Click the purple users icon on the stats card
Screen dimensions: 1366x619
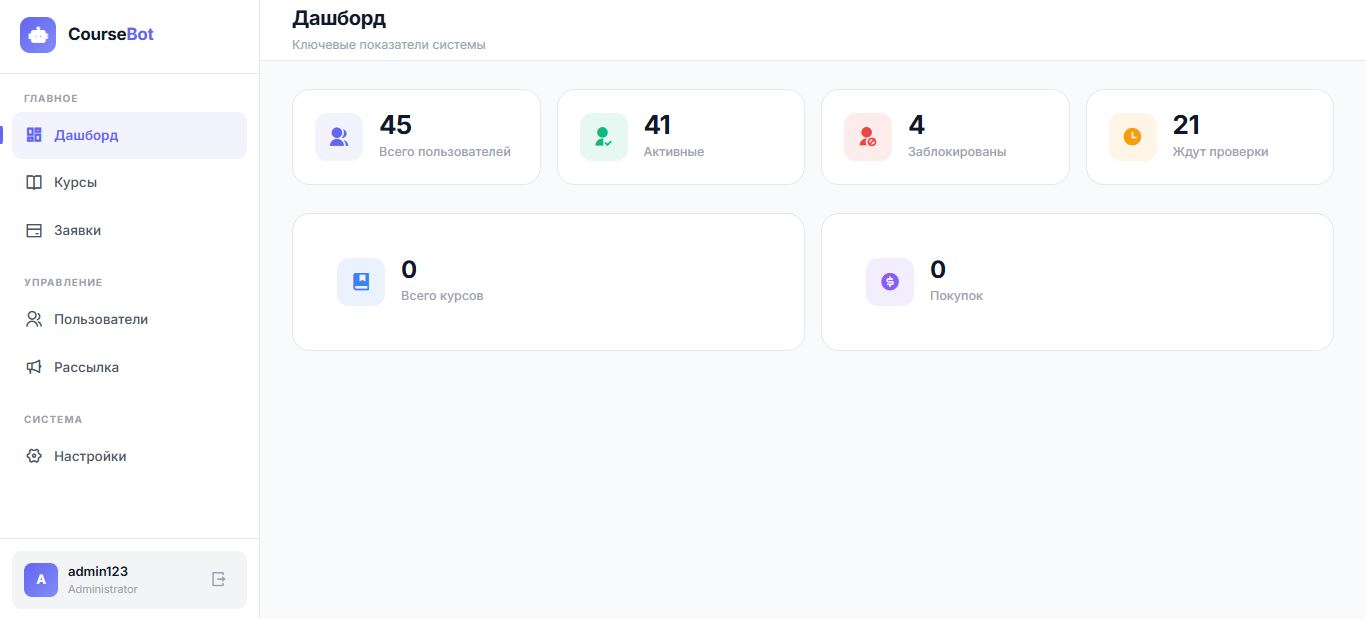click(x=339, y=137)
